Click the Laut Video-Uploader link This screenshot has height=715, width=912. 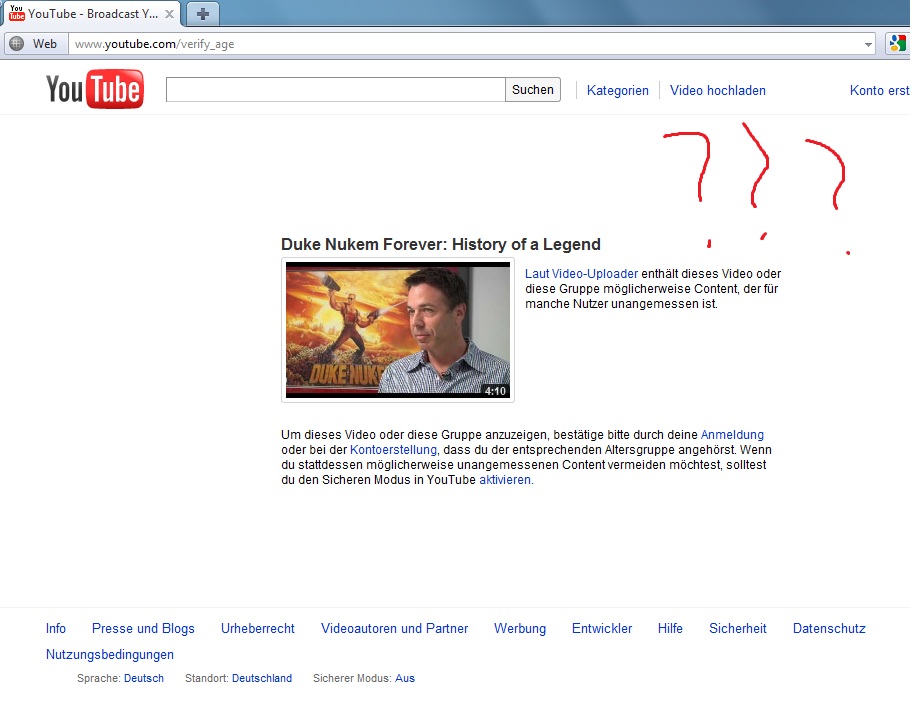(x=582, y=273)
